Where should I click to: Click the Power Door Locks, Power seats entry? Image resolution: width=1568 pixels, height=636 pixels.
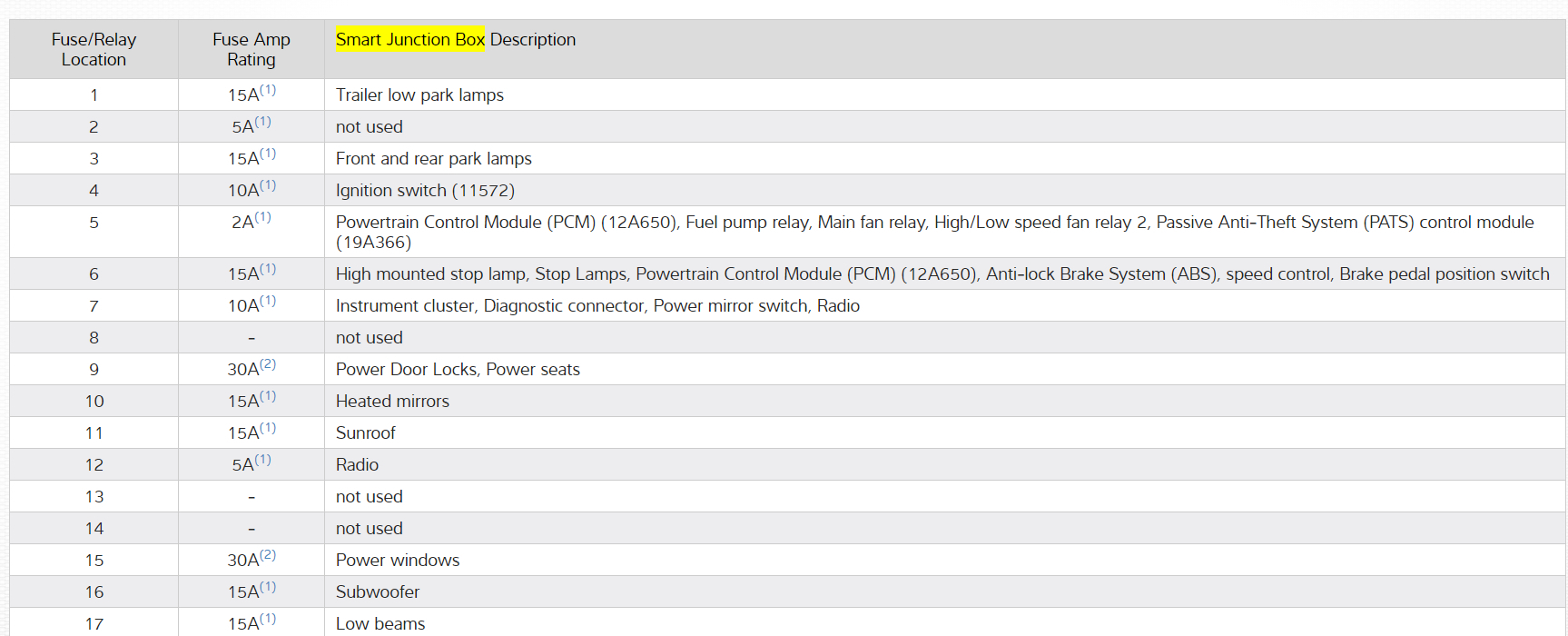[x=458, y=370]
